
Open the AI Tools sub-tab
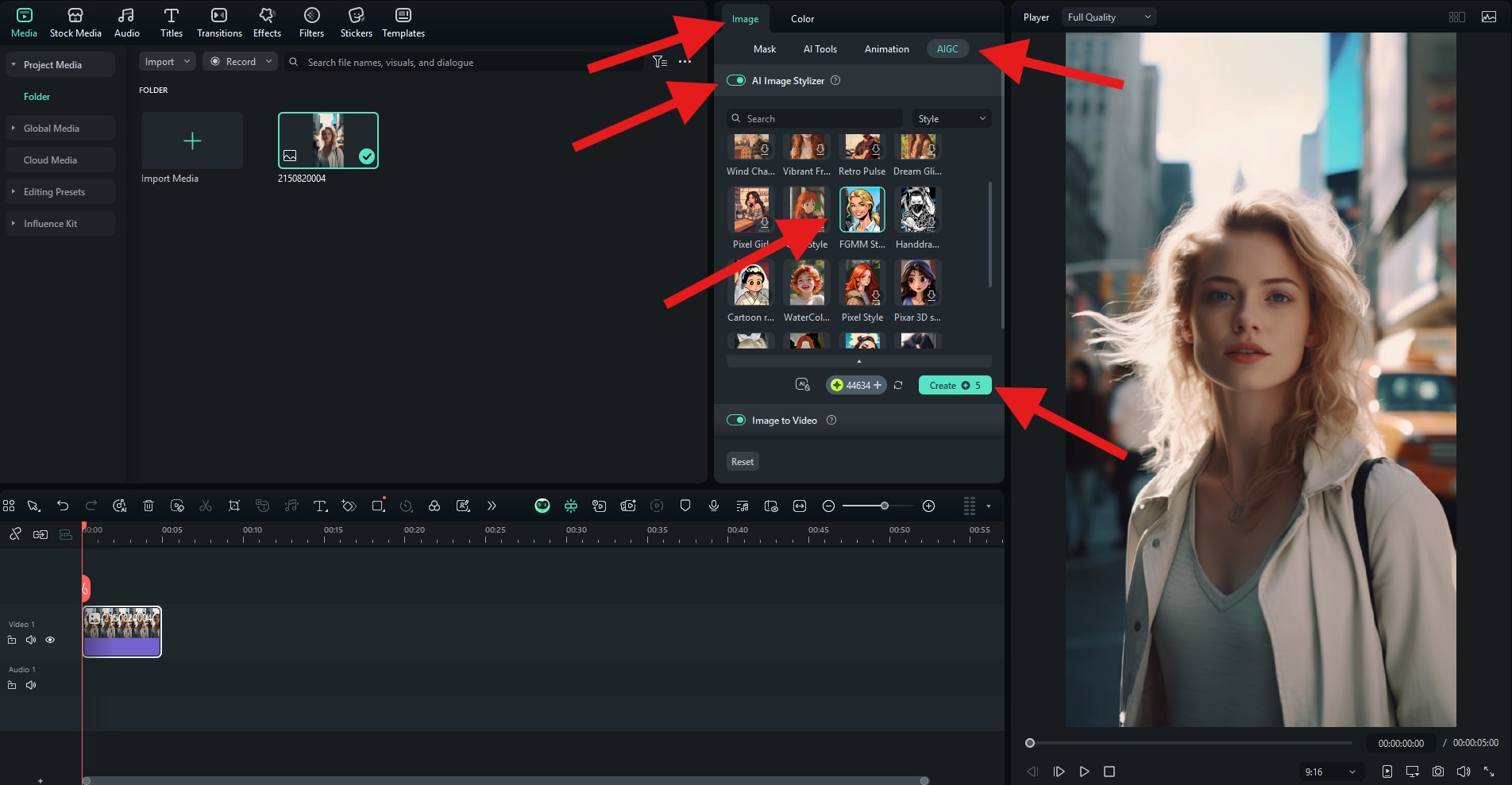pyautogui.click(x=820, y=48)
